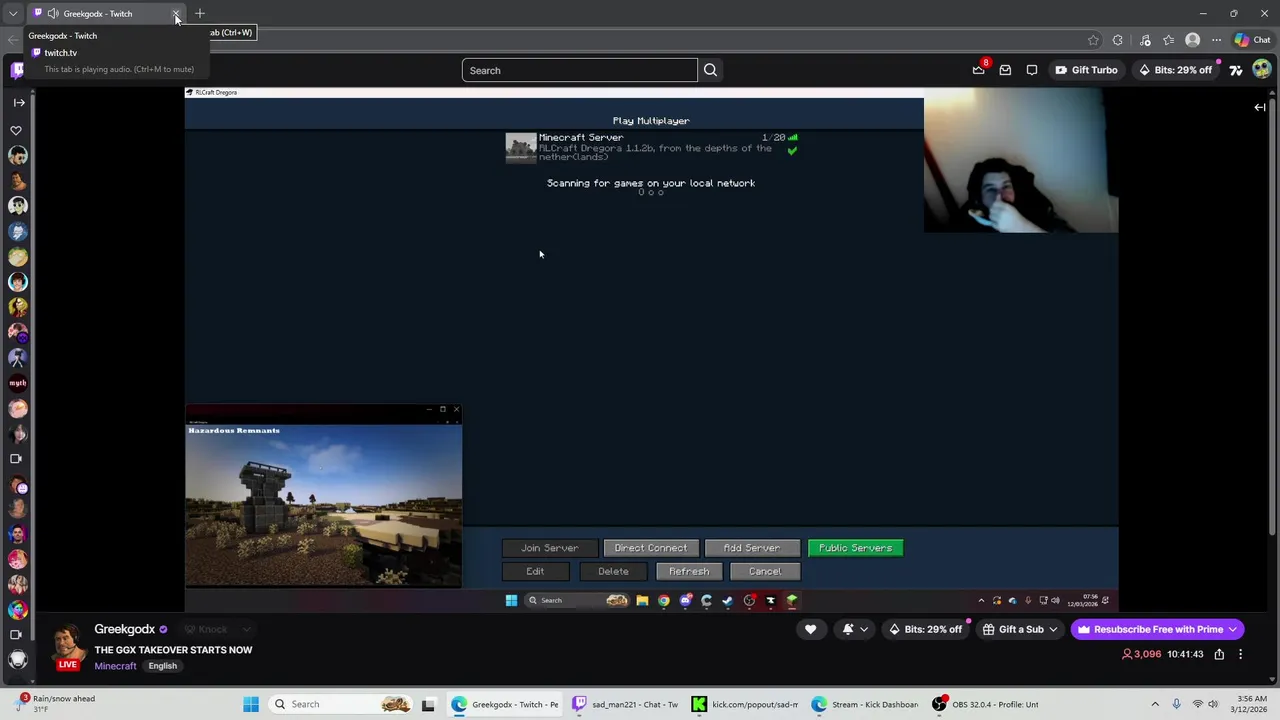Switch to OBS 32.0.4 taskbar window
Image resolution: width=1280 pixels, height=720 pixels.
(x=986, y=704)
